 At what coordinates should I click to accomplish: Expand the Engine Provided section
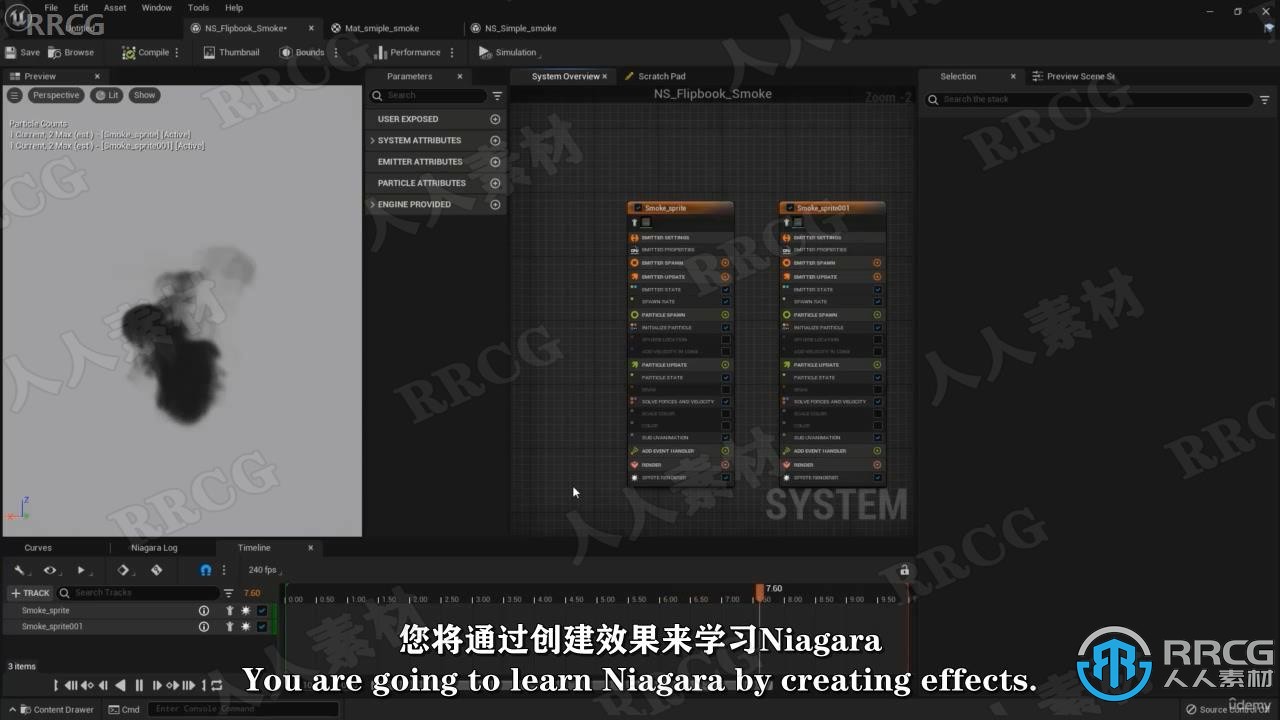373,204
